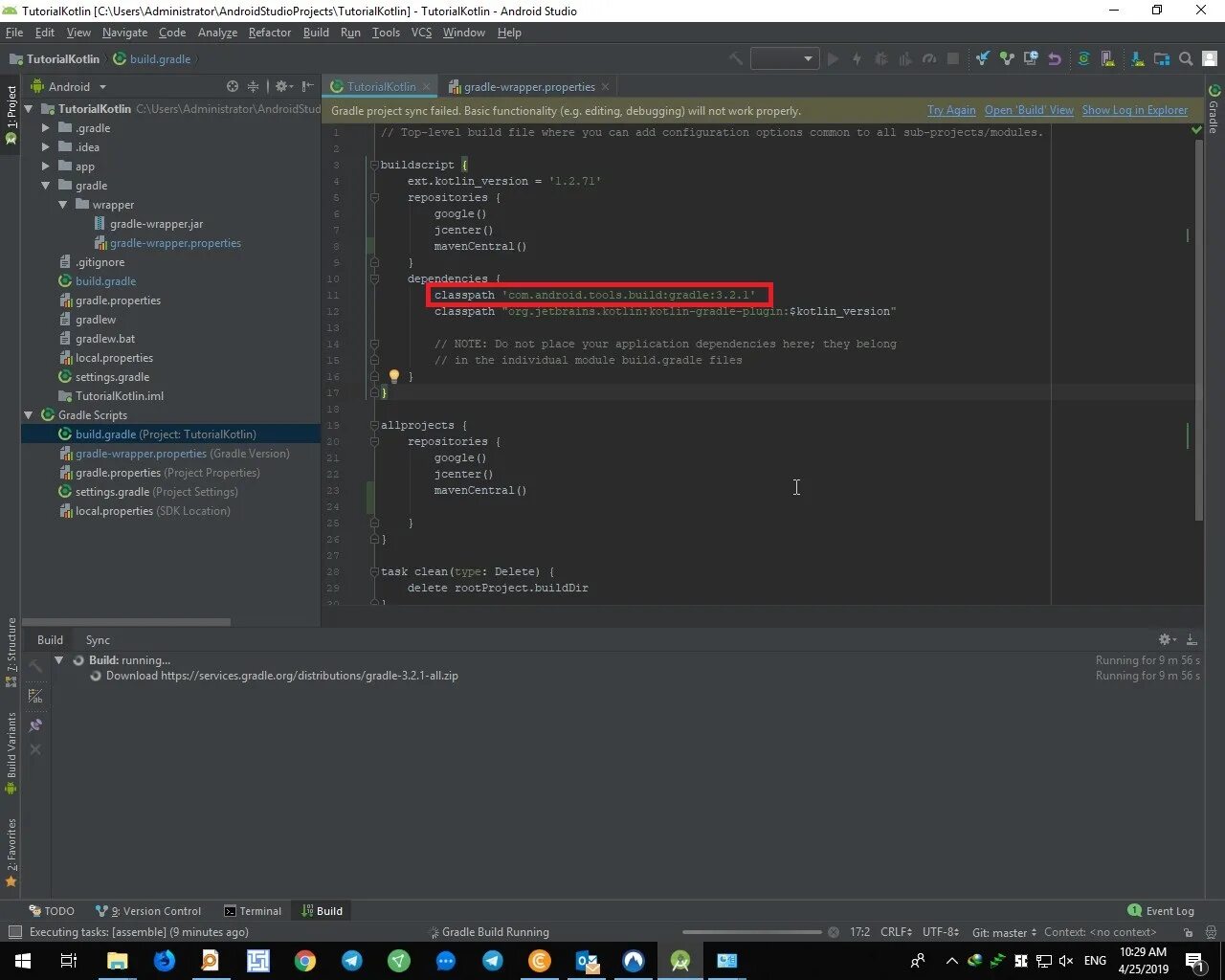Click the Run app play icon
This screenshot has width=1225, height=980.
tap(833, 58)
